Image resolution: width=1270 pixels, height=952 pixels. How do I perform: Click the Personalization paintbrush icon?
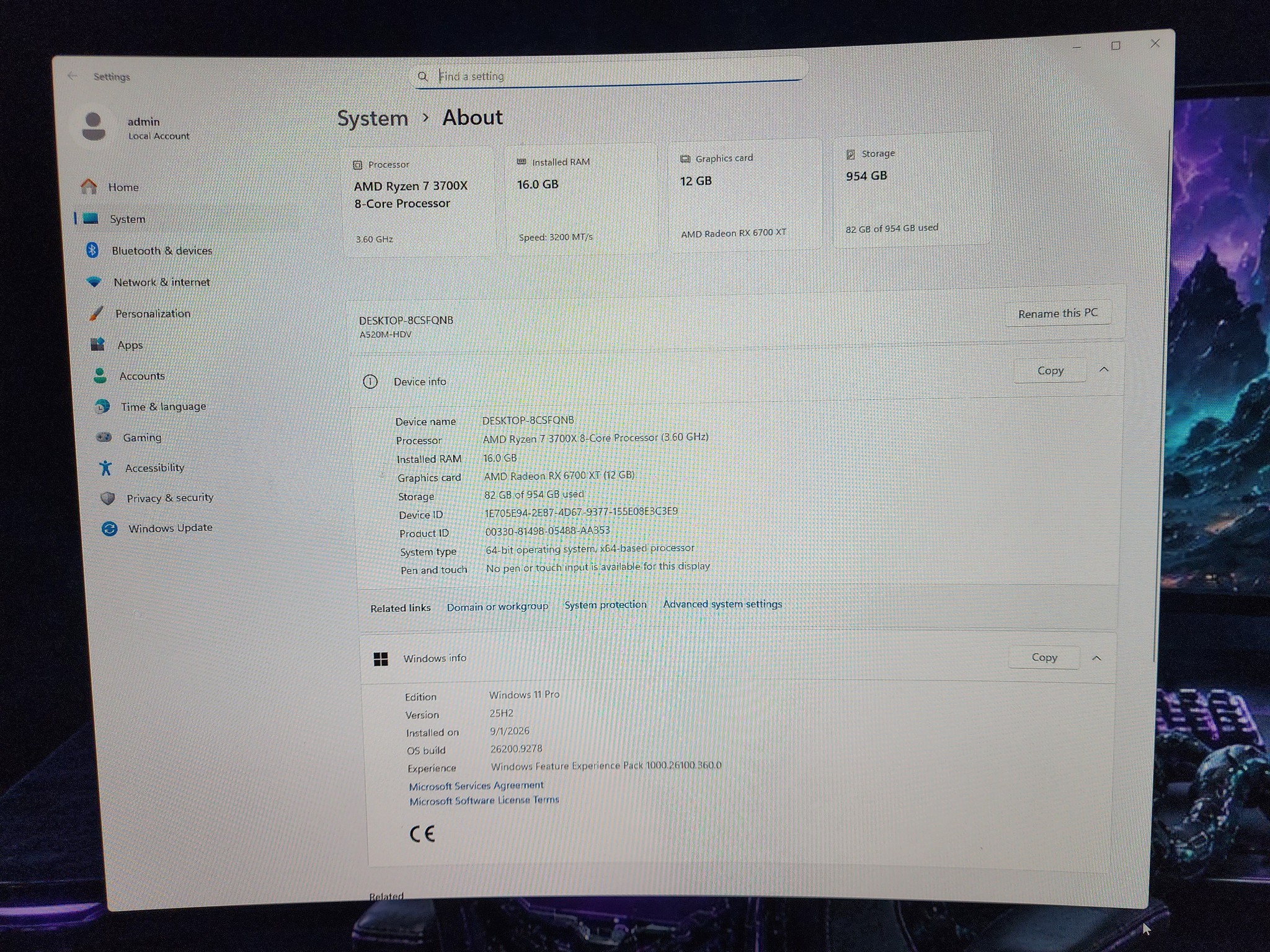click(96, 313)
